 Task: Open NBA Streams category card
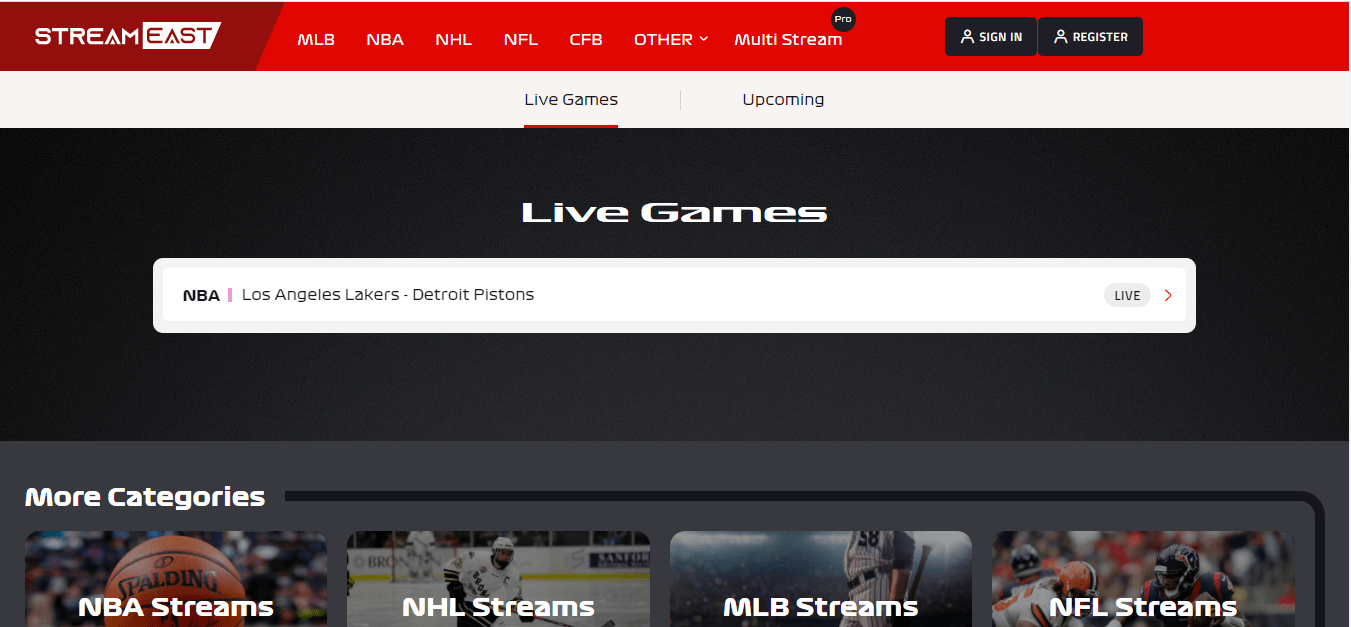click(x=176, y=579)
